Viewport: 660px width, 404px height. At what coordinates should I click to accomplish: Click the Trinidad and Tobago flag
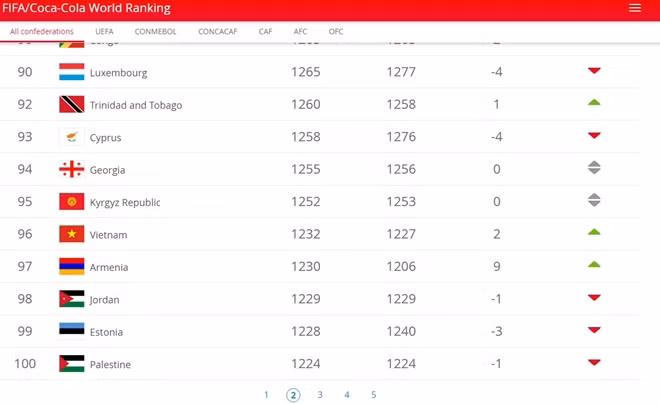[x=72, y=104]
